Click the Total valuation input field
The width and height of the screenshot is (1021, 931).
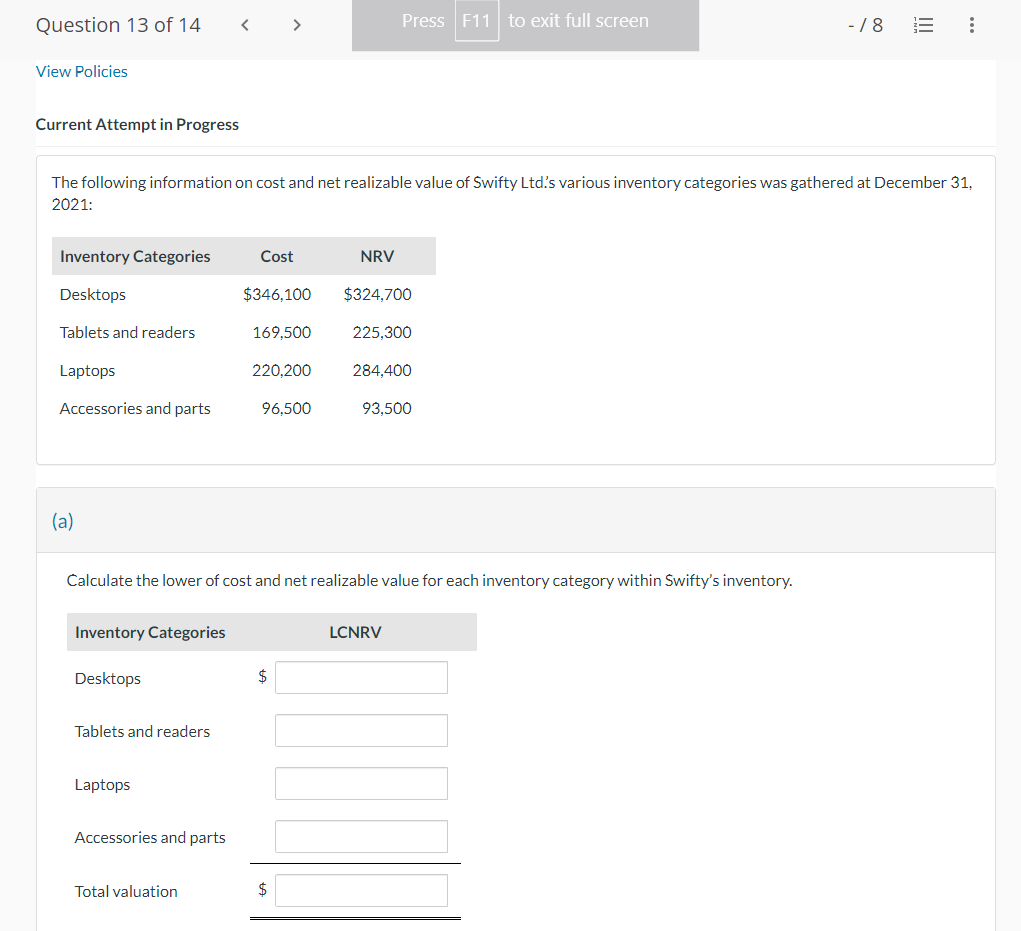[361, 891]
